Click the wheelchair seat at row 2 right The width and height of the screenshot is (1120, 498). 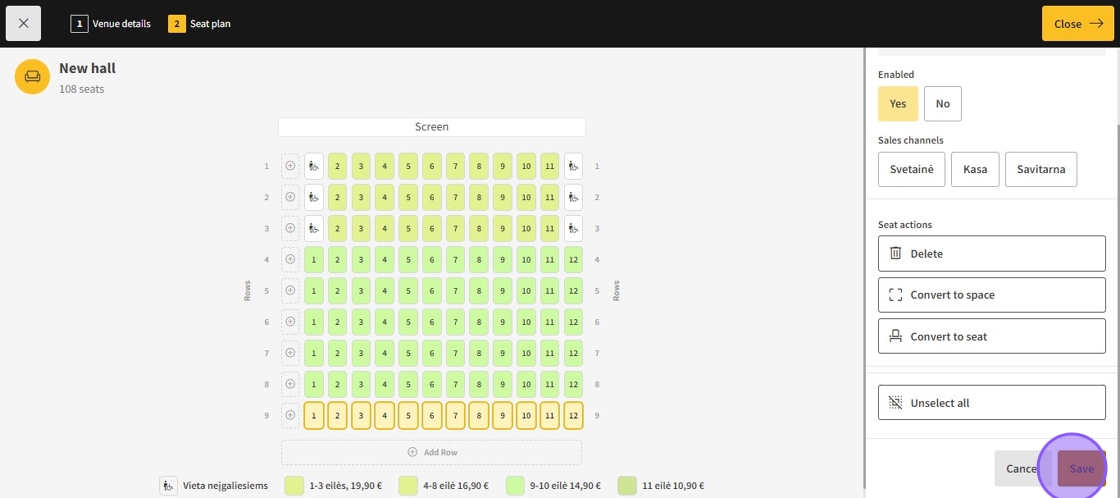click(x=573, y=197)
